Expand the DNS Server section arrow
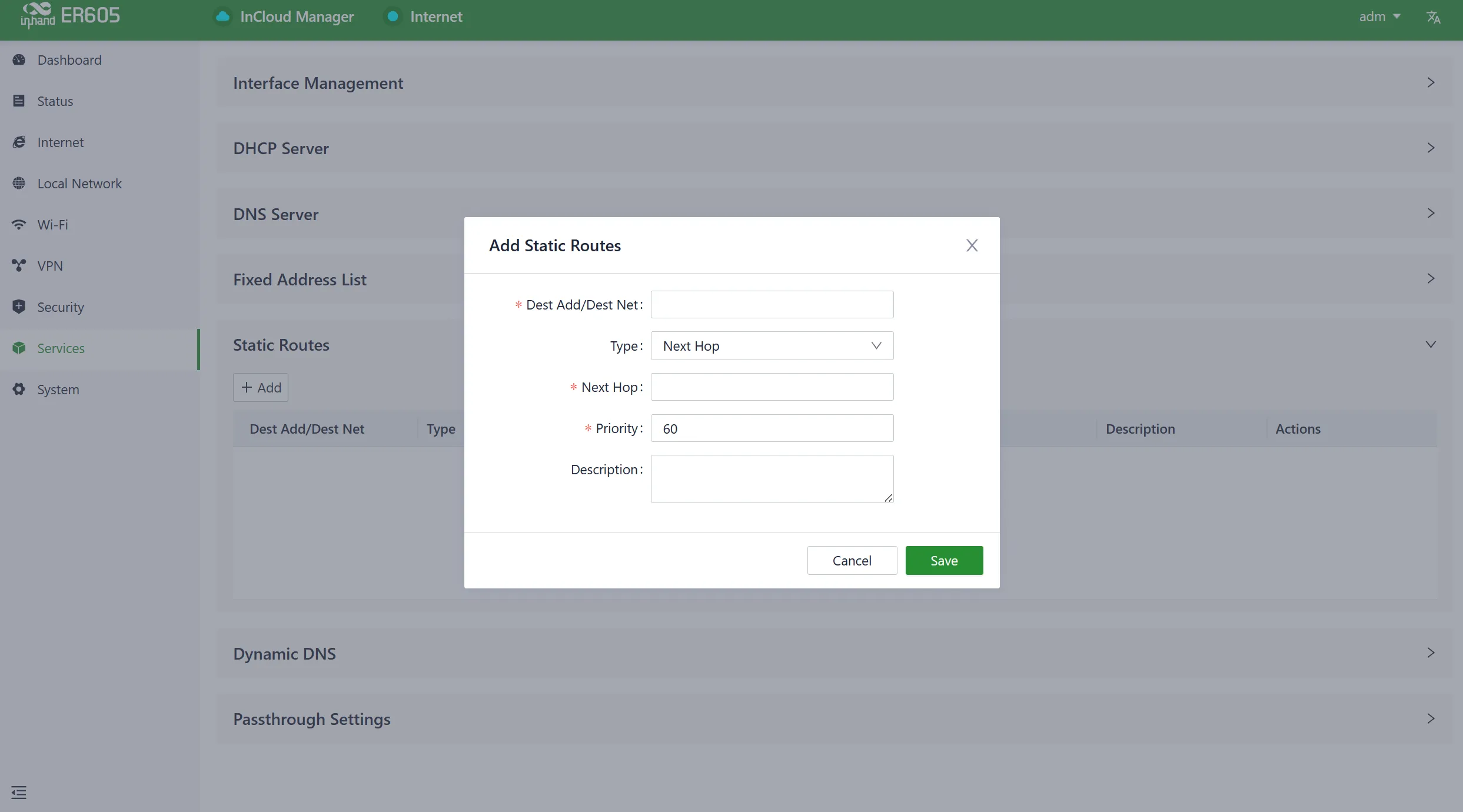Screen dimensions: 1463x812 pos(1431,213)
